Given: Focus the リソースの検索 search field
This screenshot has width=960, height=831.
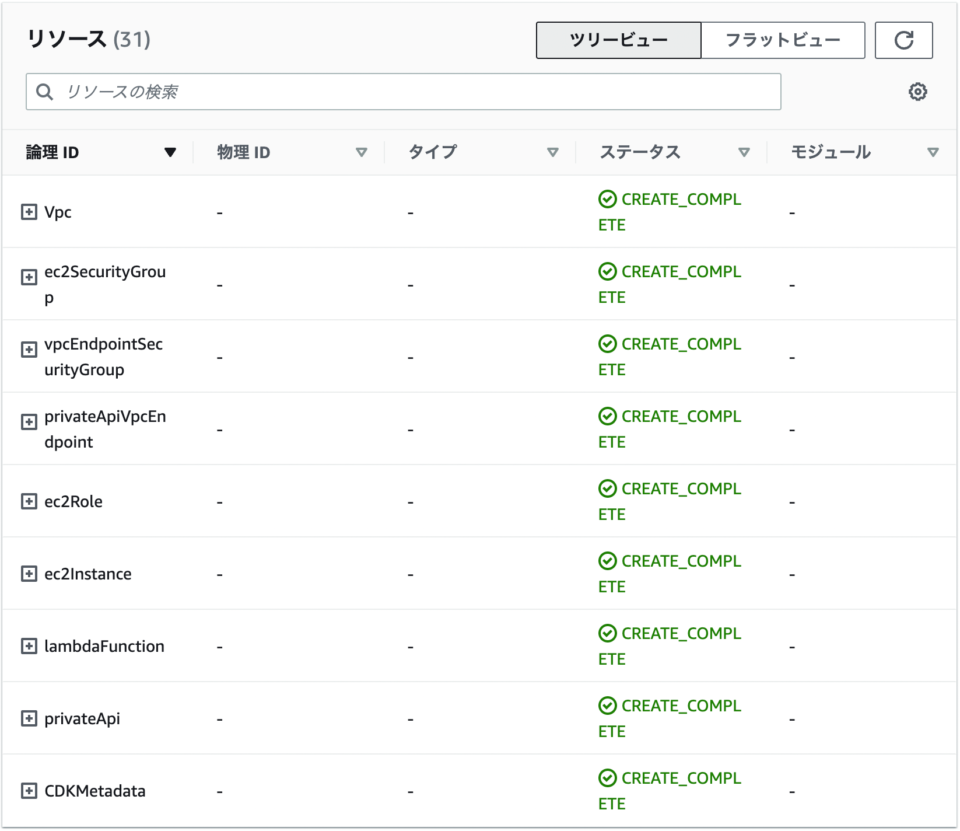Looking at the screenshot, I should click(x=403, y=92).
